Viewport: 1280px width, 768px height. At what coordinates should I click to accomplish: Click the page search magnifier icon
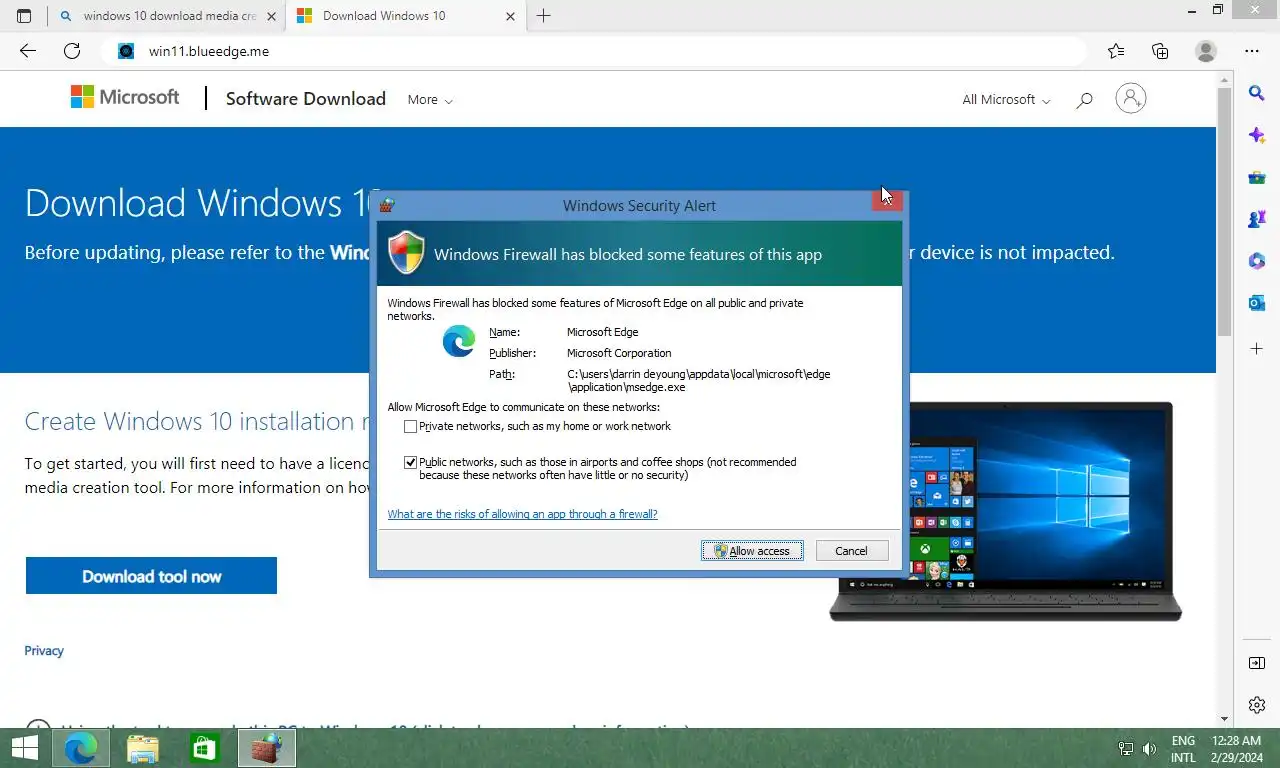(x=1084, y=100)
